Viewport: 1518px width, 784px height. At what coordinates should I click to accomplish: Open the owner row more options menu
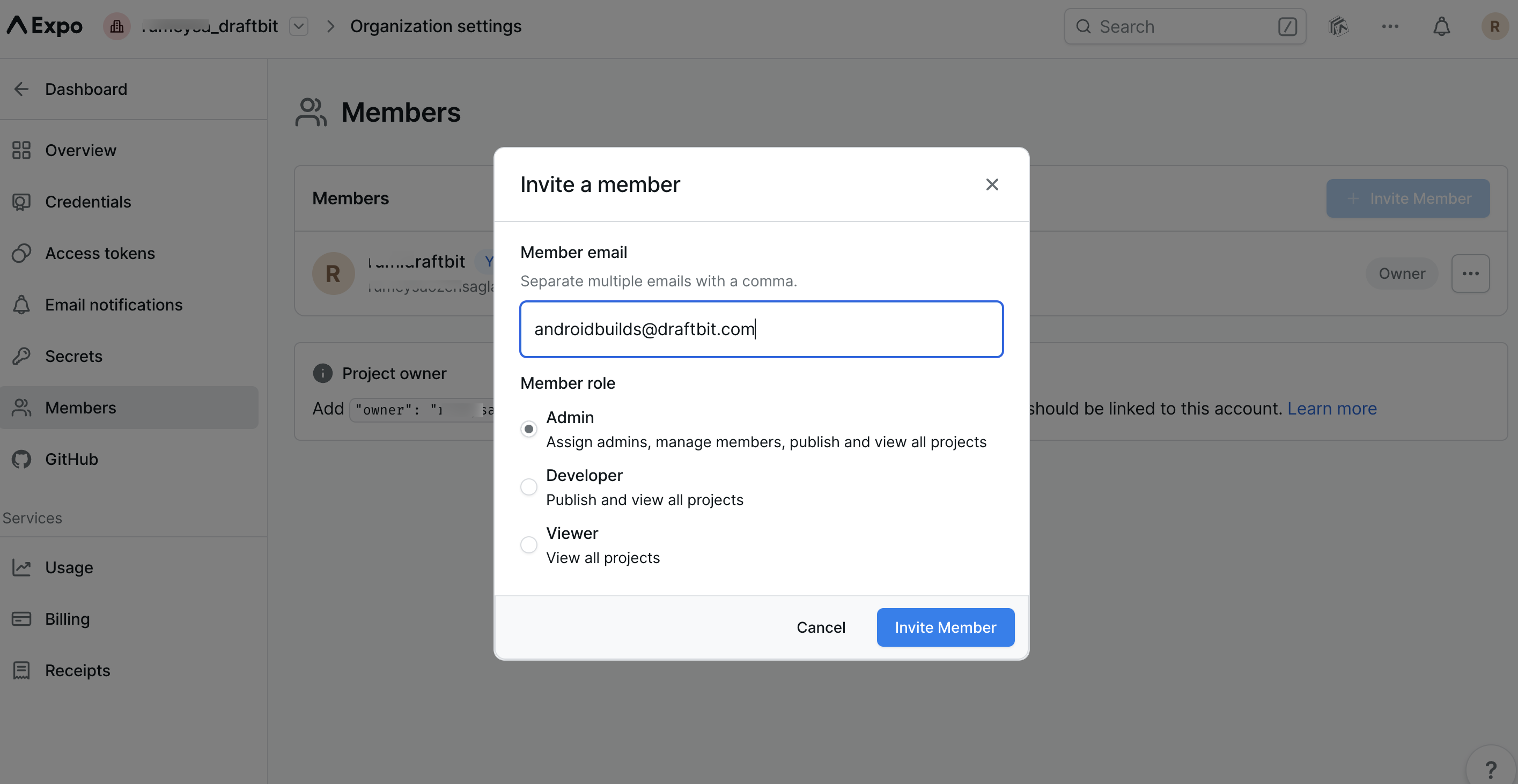coord(1470,273)
